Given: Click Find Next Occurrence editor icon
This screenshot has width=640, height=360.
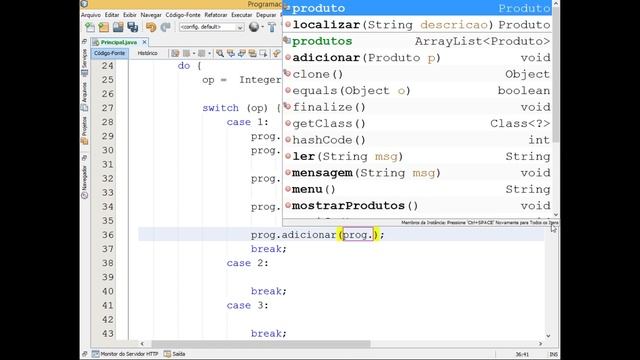Looking at the screenshot, I should (242, 53).
